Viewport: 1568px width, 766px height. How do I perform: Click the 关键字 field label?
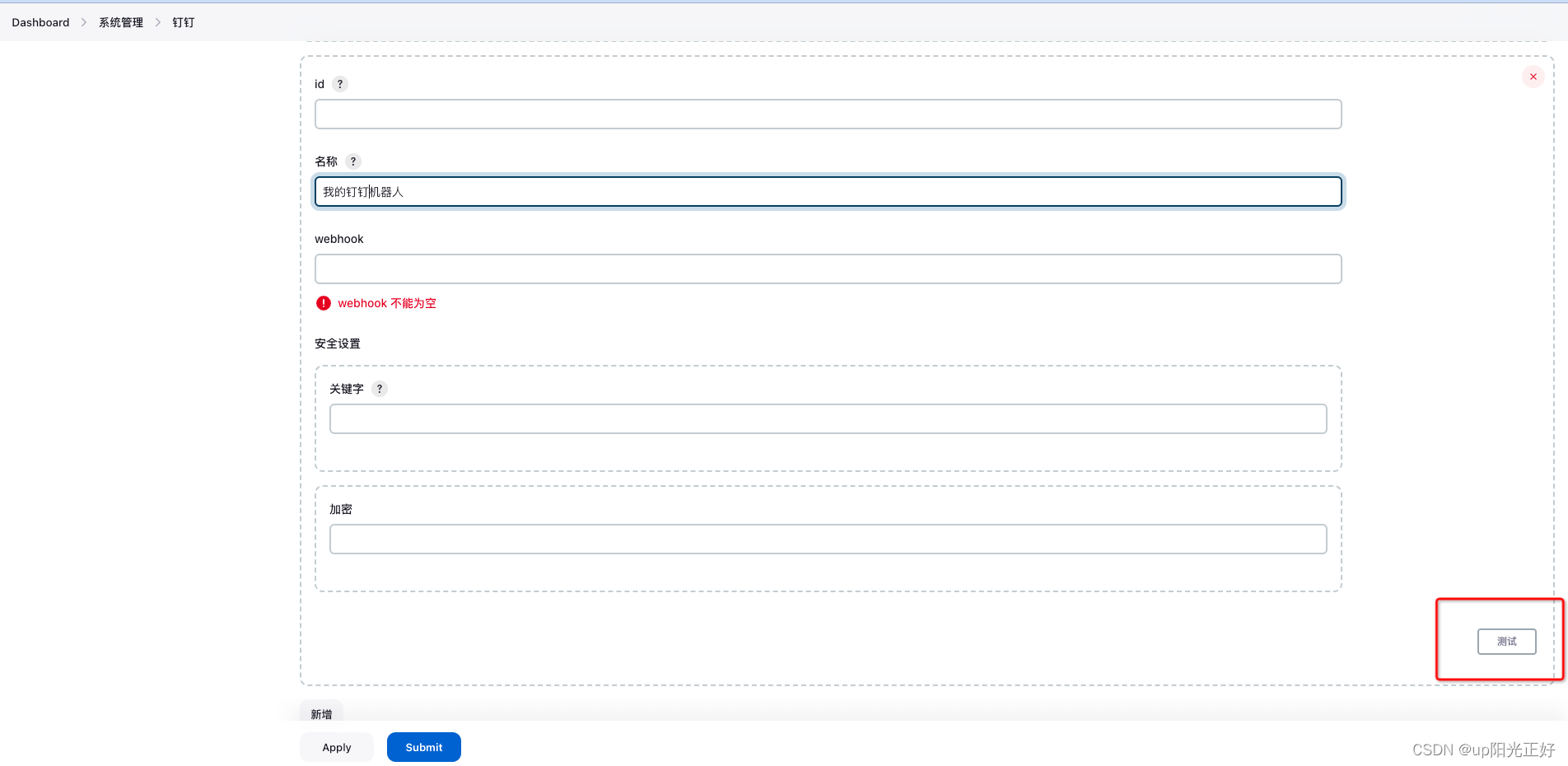click(347, 389)
